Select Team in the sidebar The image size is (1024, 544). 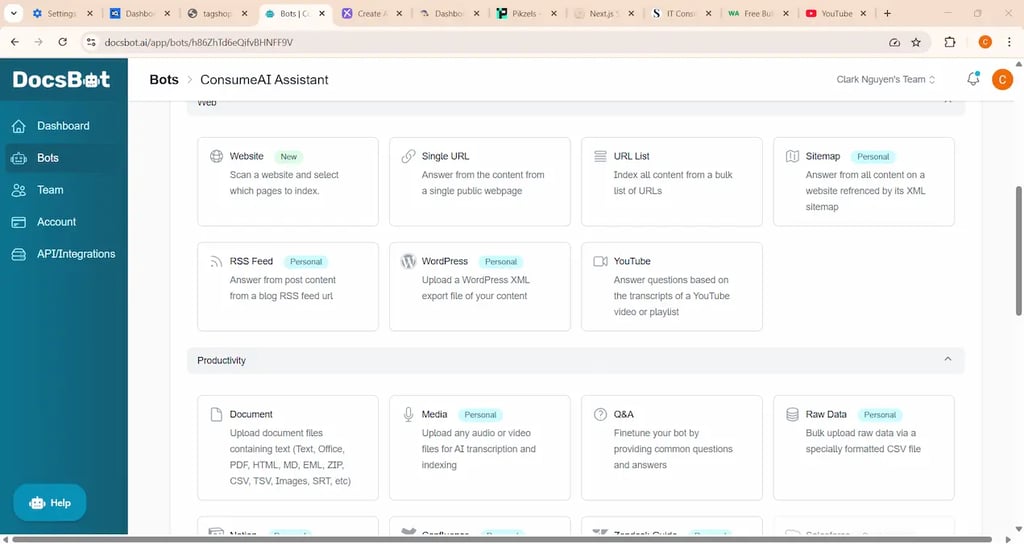(x=50, y=190)
